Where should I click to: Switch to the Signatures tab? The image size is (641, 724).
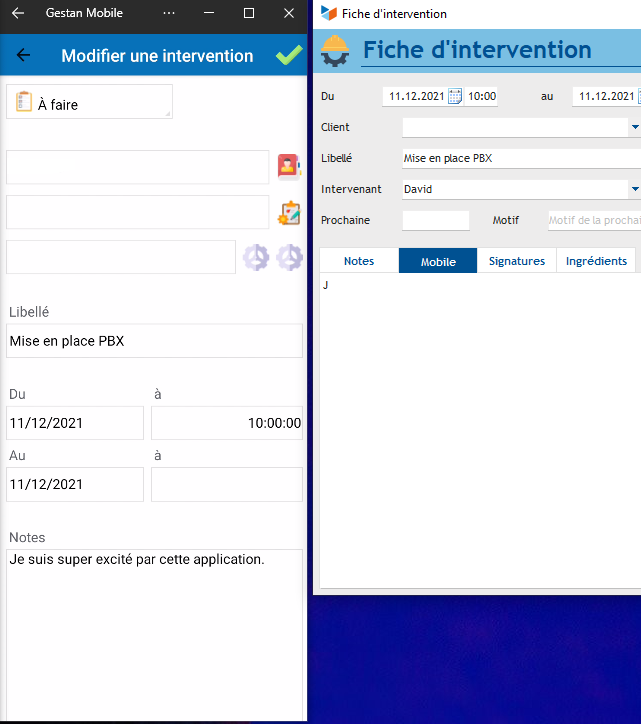[x=516, y=261]
